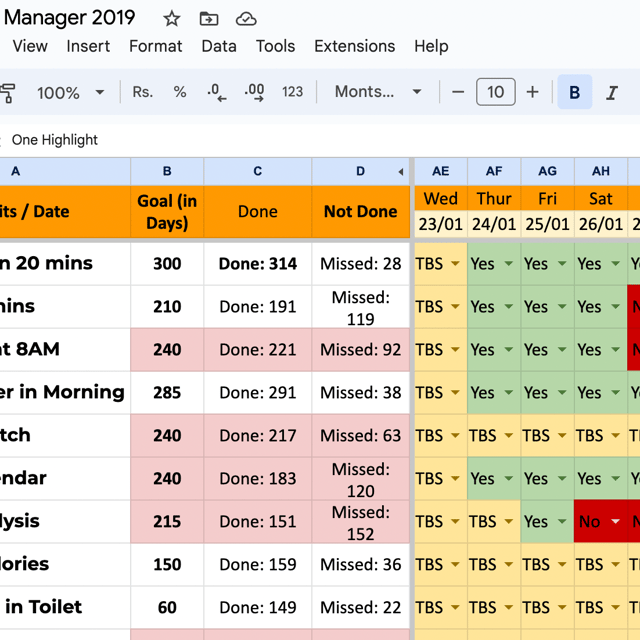Open the Montserrat font dropdown
The width and height of the screenshot is (640, 640).
click(x=378, y=92)
